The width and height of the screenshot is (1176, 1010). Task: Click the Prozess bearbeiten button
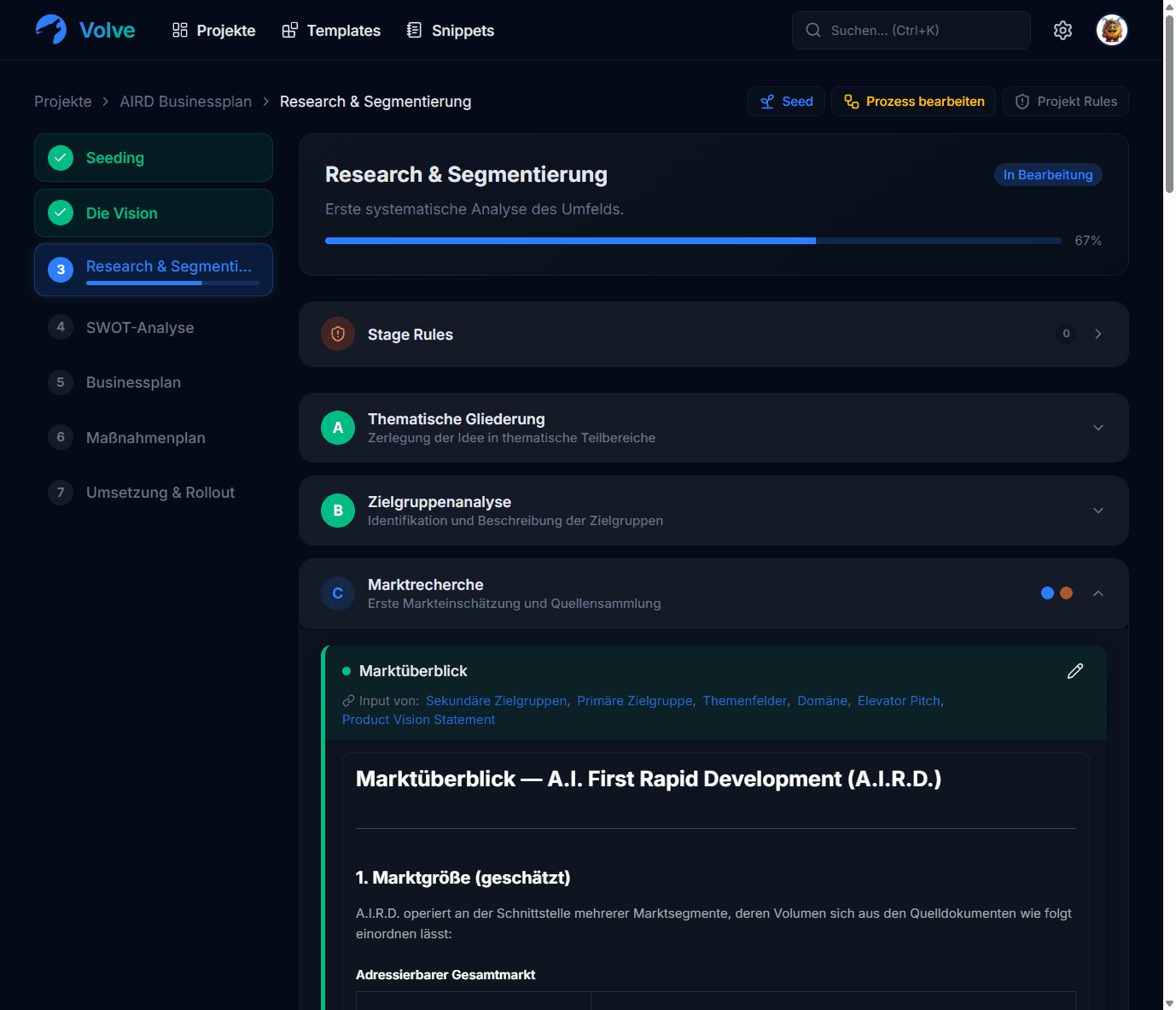[x=913, y=102]
